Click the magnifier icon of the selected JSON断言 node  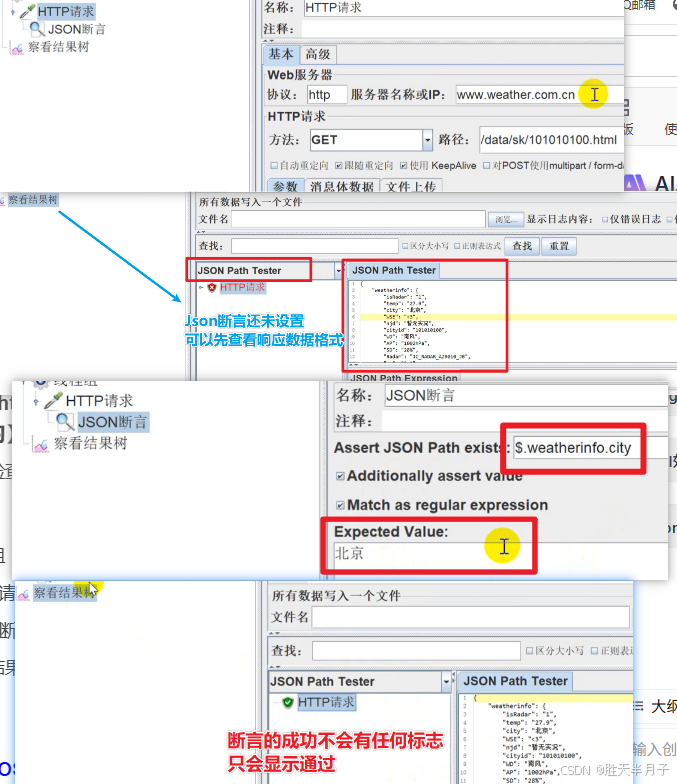click(65, 422)
